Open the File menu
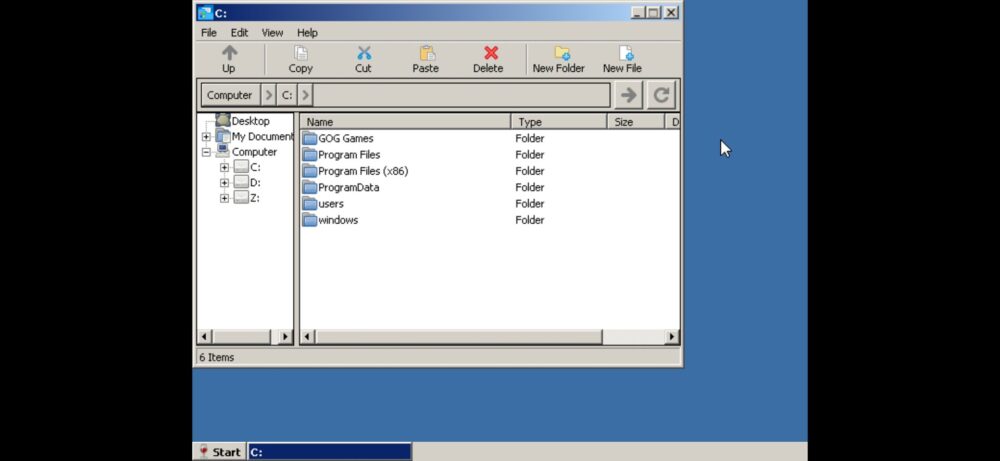Viewport: 1000px width, 461px height. 208,33
